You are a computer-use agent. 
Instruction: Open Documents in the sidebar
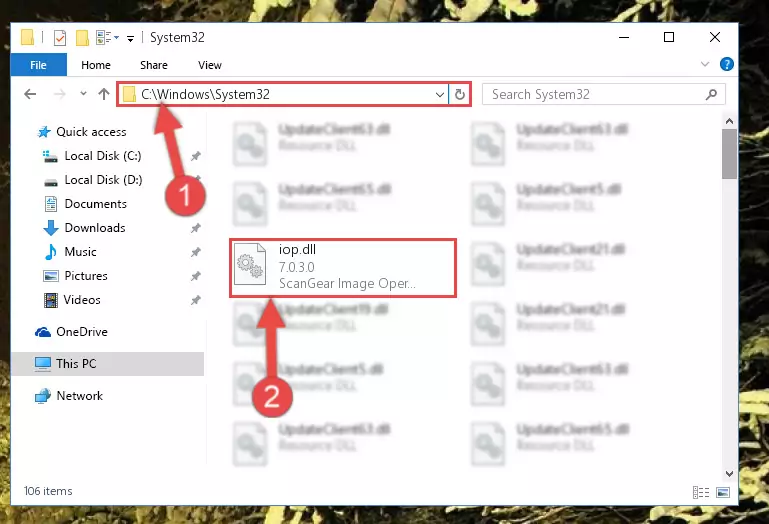point(96,204)
